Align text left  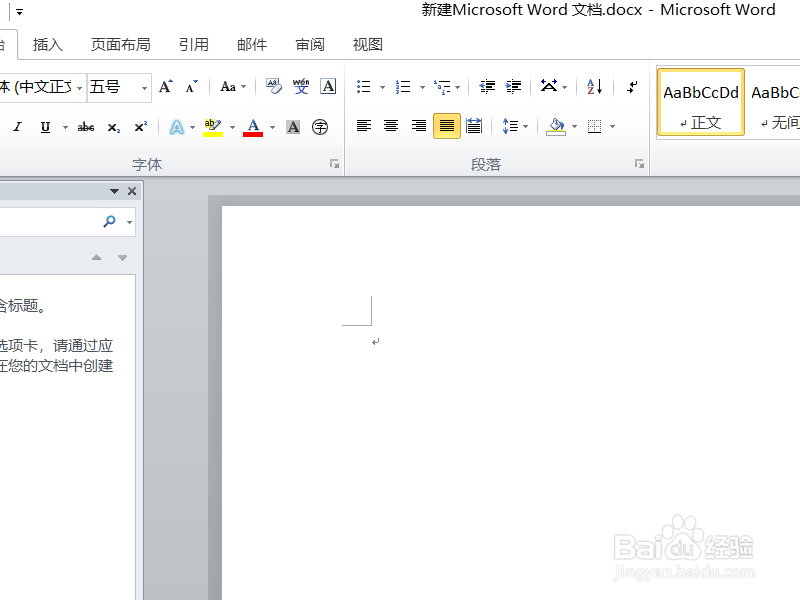click(364, 126)
